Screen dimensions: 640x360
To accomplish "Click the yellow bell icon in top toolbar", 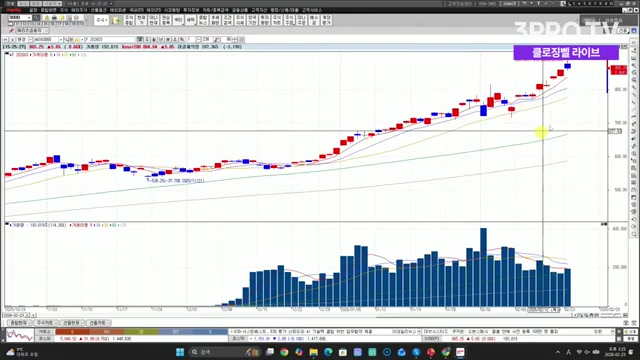I will pos(47,18).
